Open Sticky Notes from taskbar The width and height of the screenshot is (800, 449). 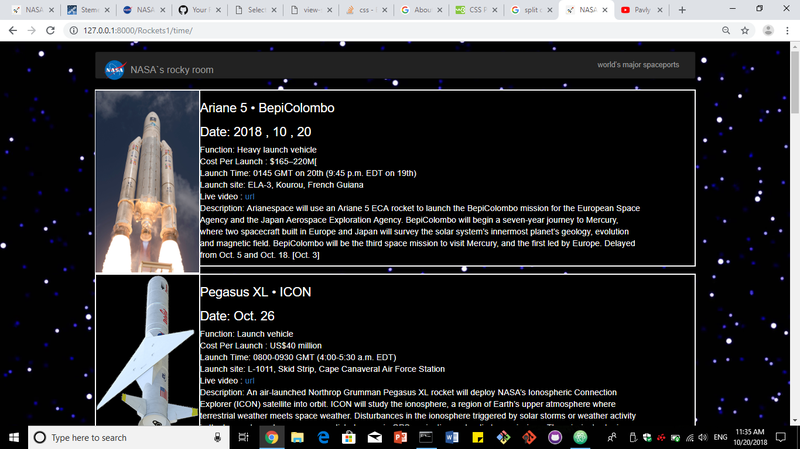pos(478,437)
